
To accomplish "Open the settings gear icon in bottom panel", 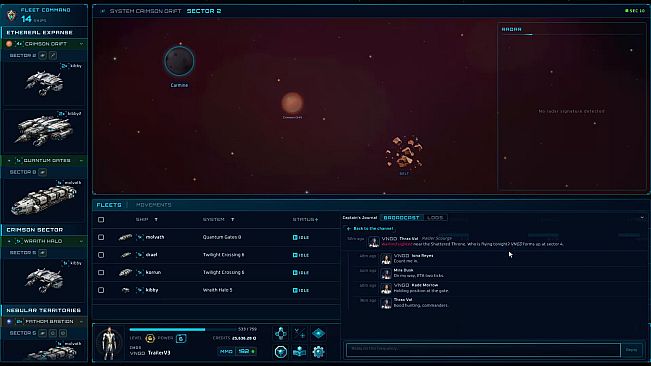I will click(x=318, y=352).
